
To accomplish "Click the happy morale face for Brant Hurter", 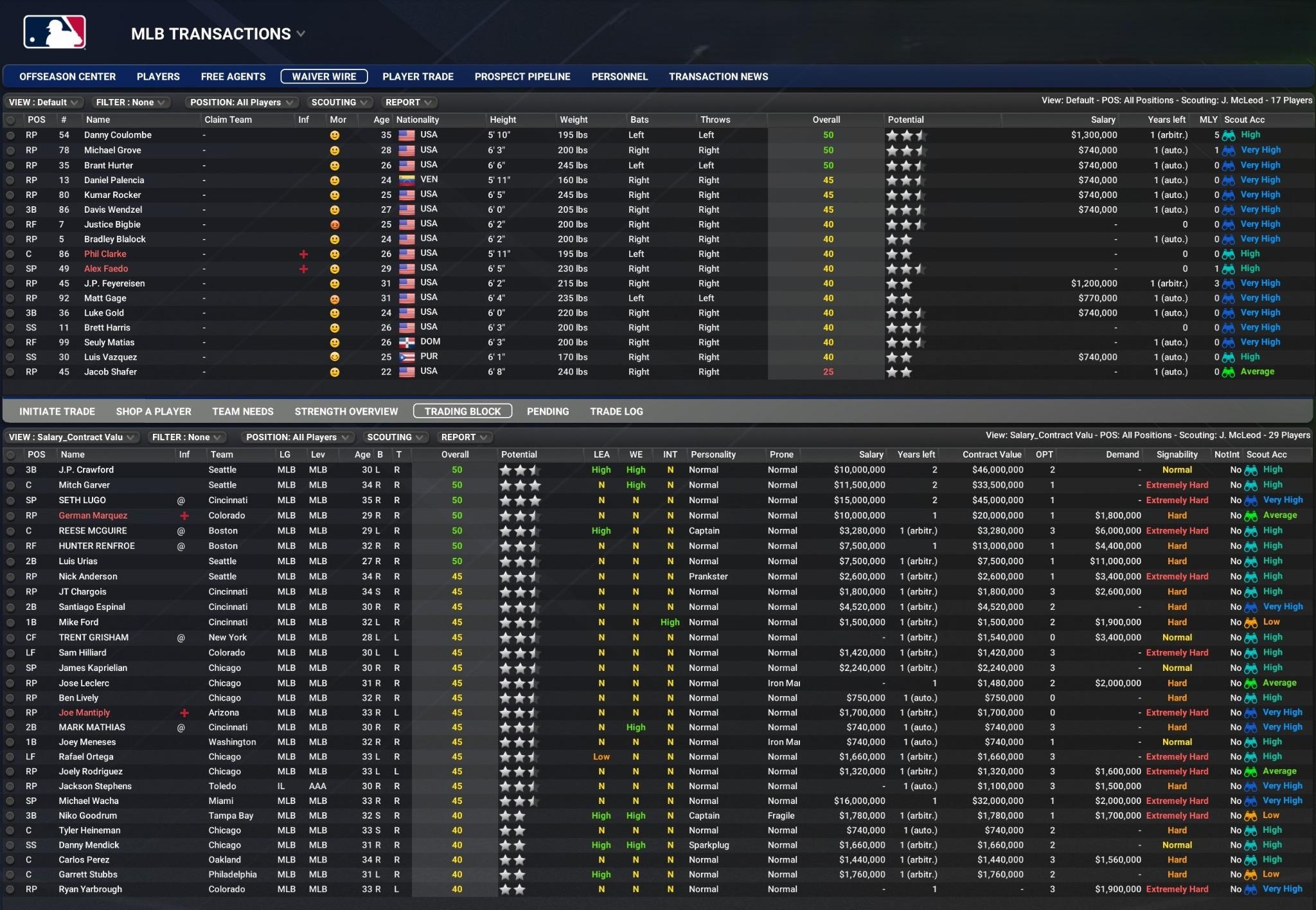I will coord(333,165).
